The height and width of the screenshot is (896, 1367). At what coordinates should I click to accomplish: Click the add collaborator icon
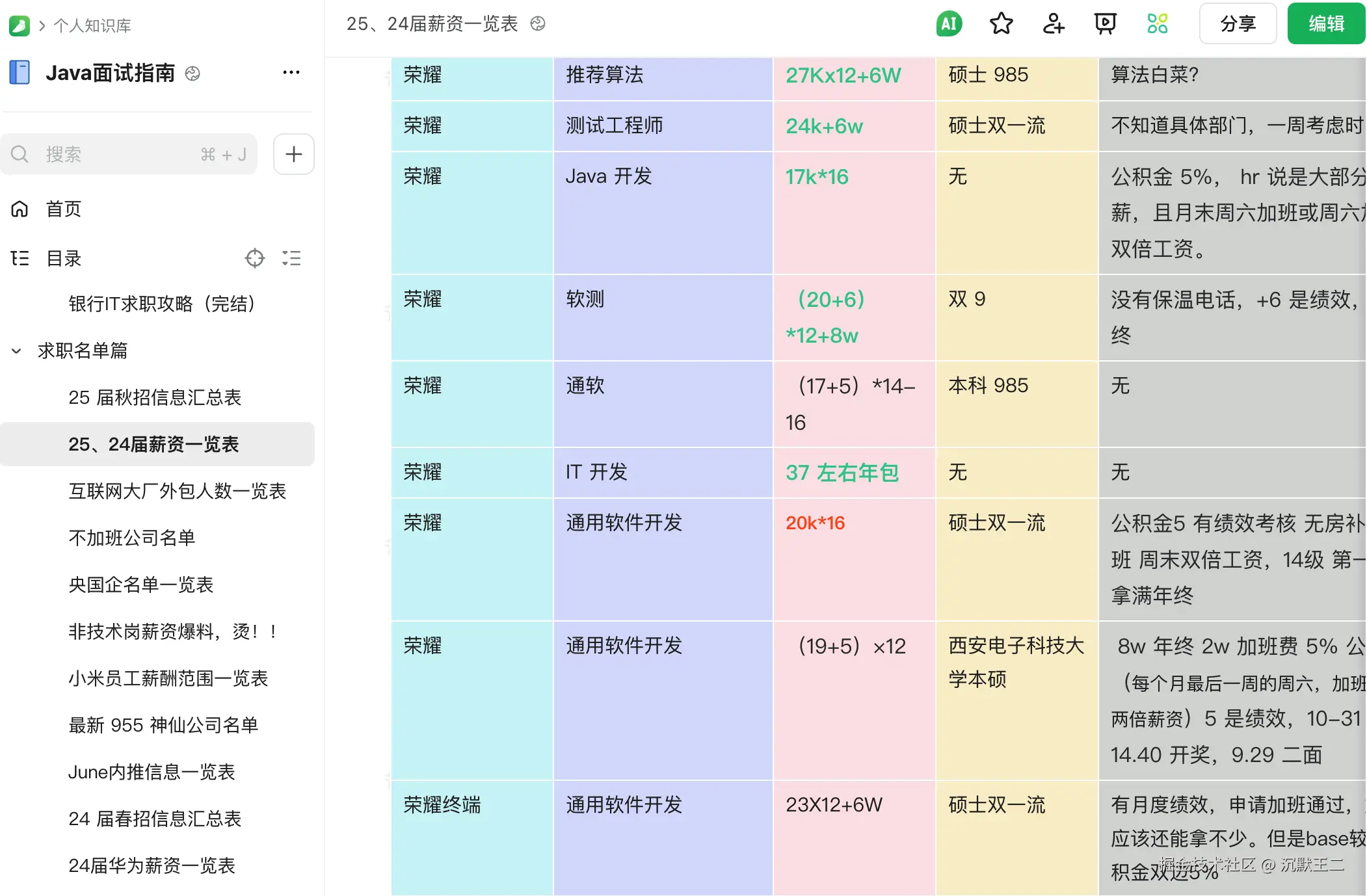point(1052,23)
